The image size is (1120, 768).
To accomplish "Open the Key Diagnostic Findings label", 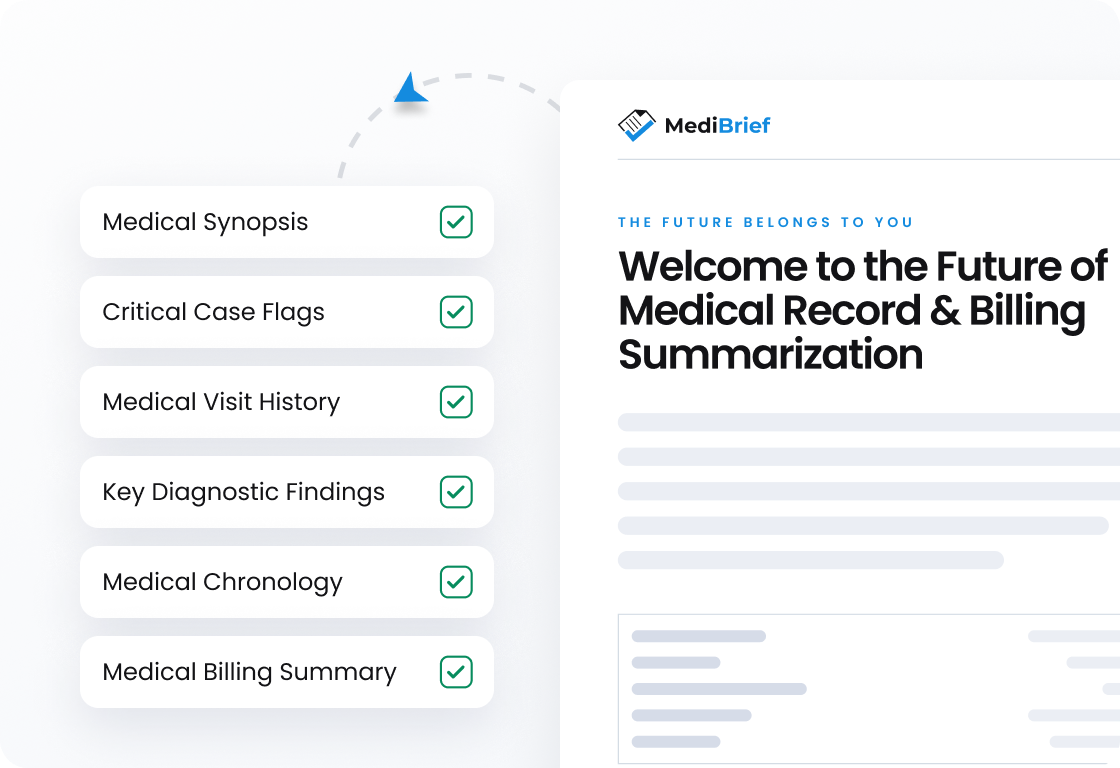I will point(243,492).
